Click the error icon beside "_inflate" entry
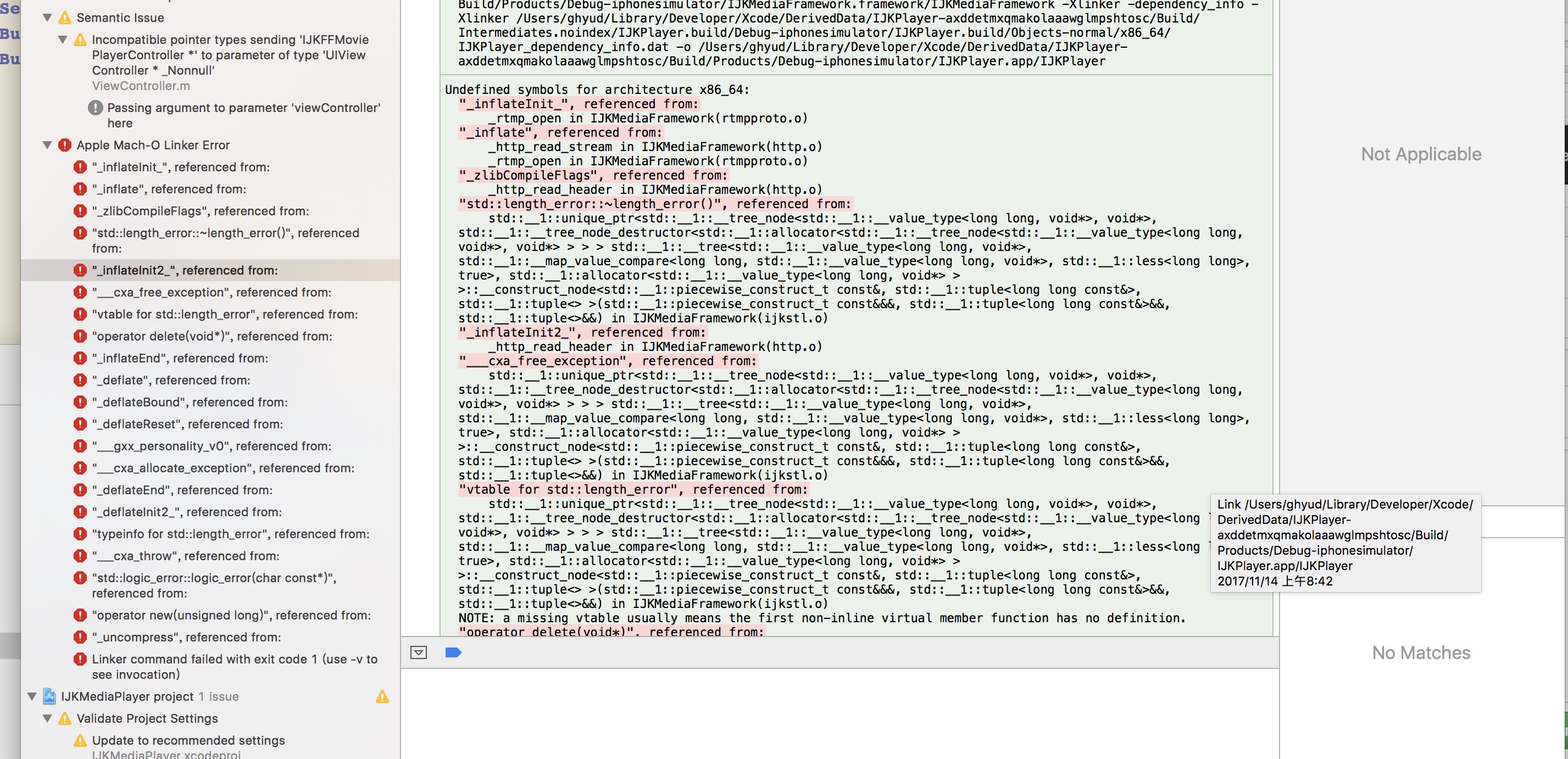This screenshot has height=759, width=1568. [80, 189]
